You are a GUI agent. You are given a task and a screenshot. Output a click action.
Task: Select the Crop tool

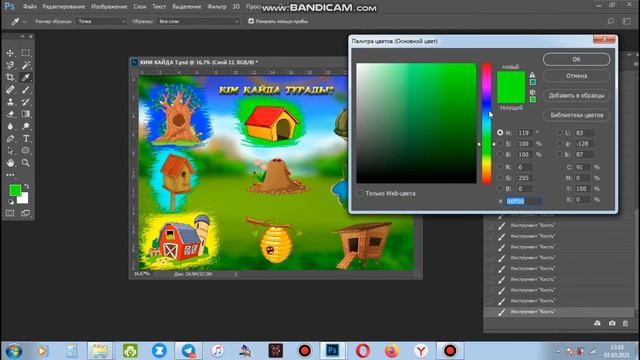click(10, 77)
